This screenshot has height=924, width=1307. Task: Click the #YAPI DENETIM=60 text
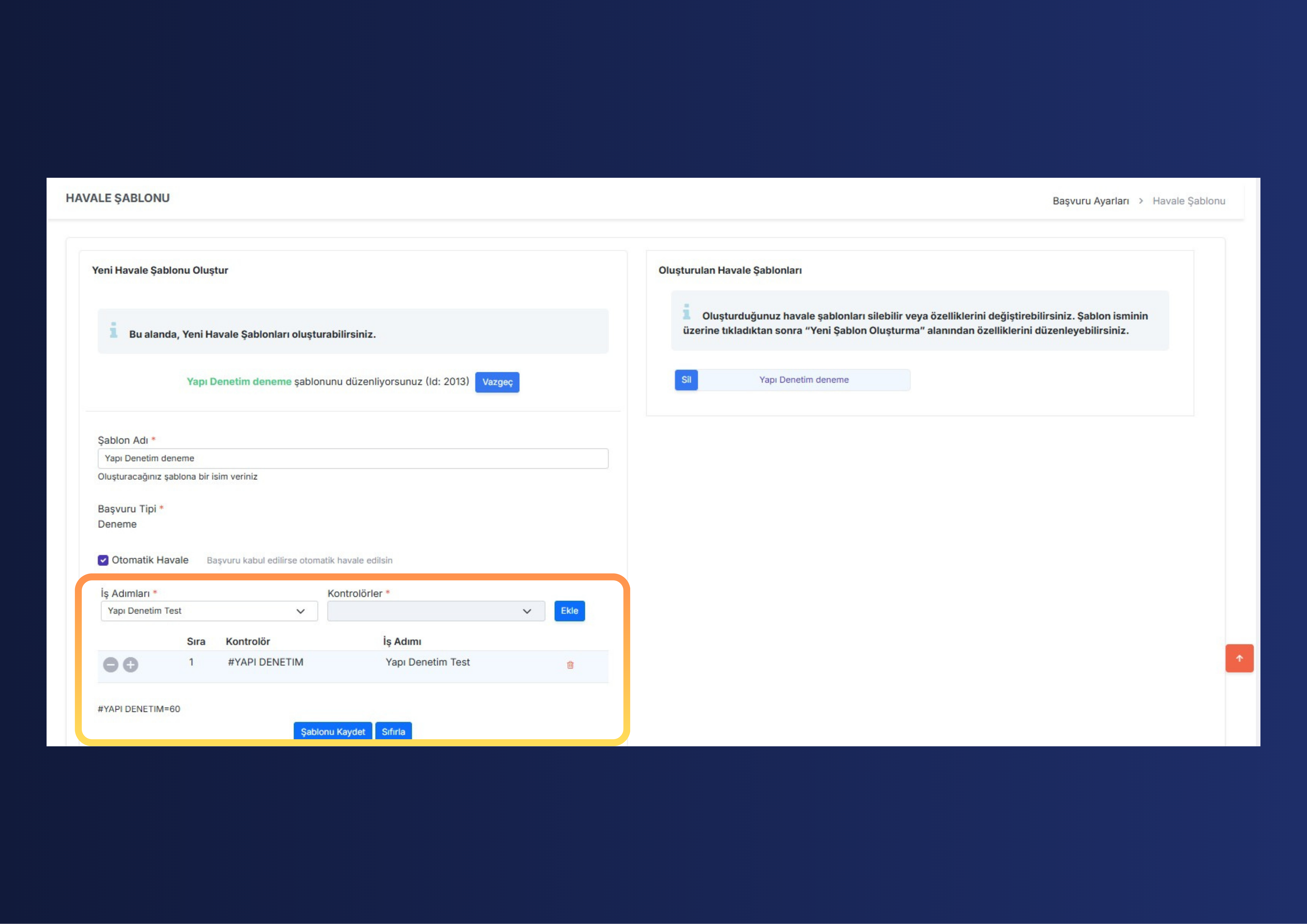pos(139,709)
